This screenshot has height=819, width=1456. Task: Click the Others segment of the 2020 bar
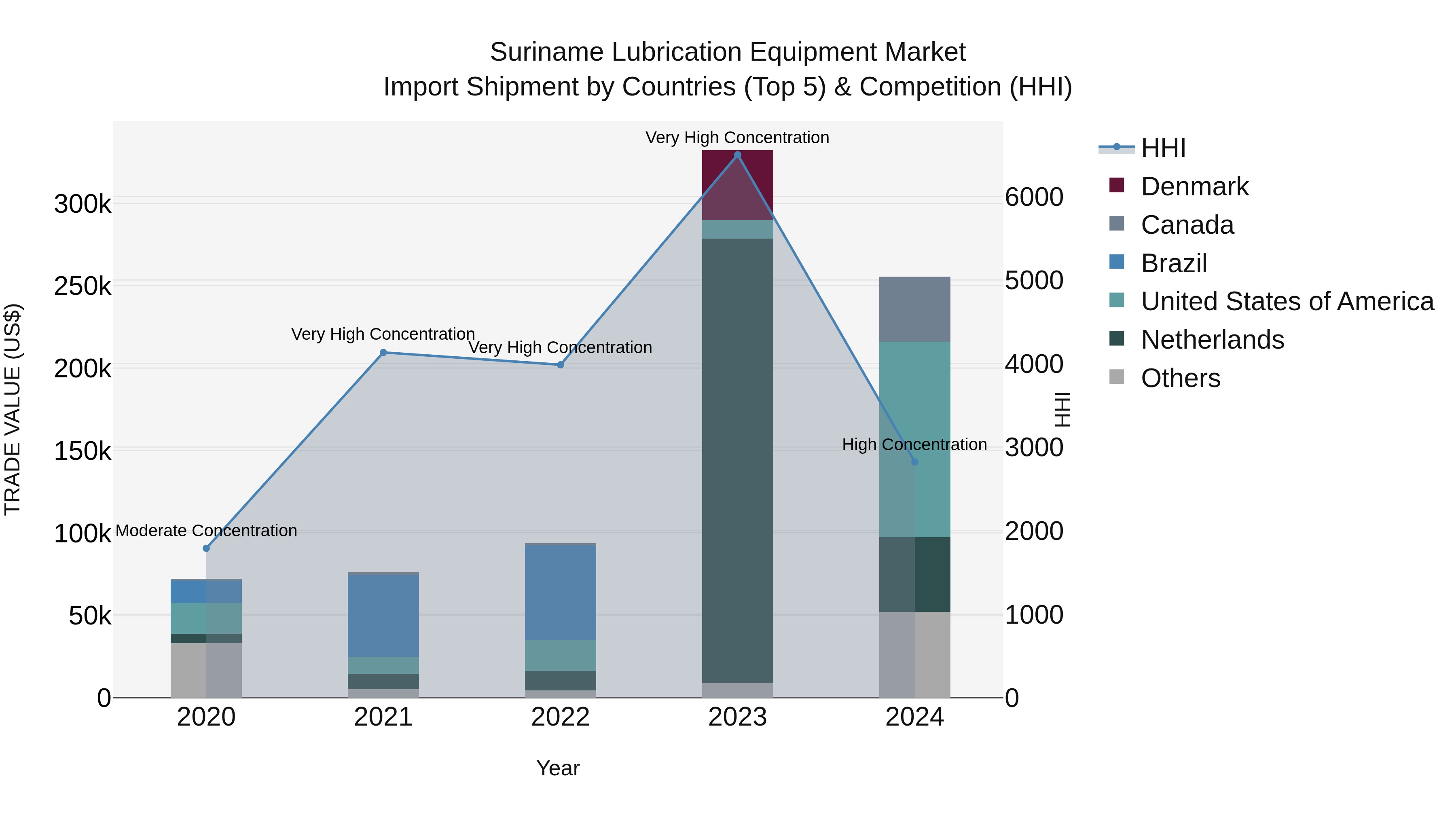(206, 670)
